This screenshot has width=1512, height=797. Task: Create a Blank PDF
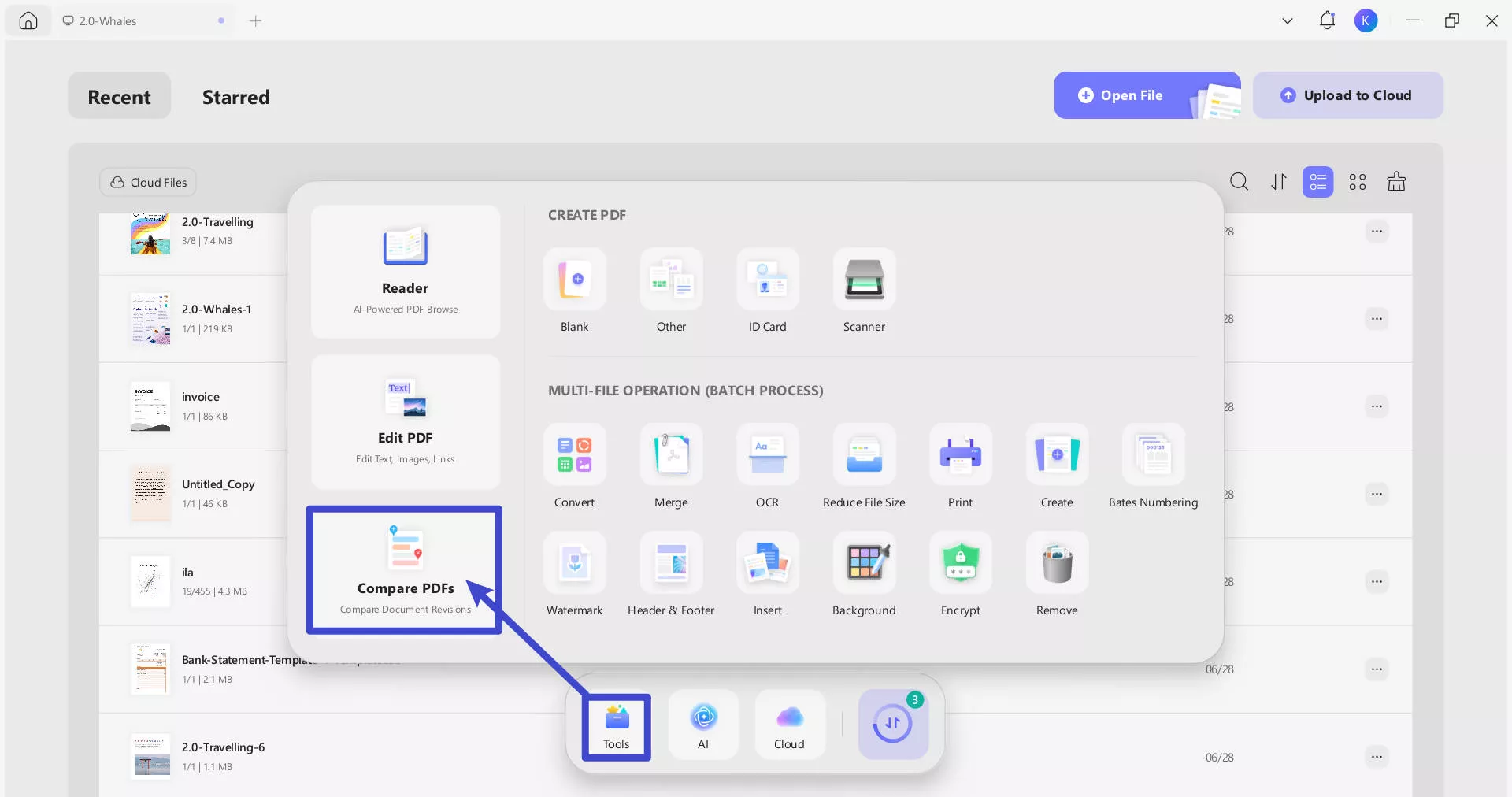tap(574, 280)
